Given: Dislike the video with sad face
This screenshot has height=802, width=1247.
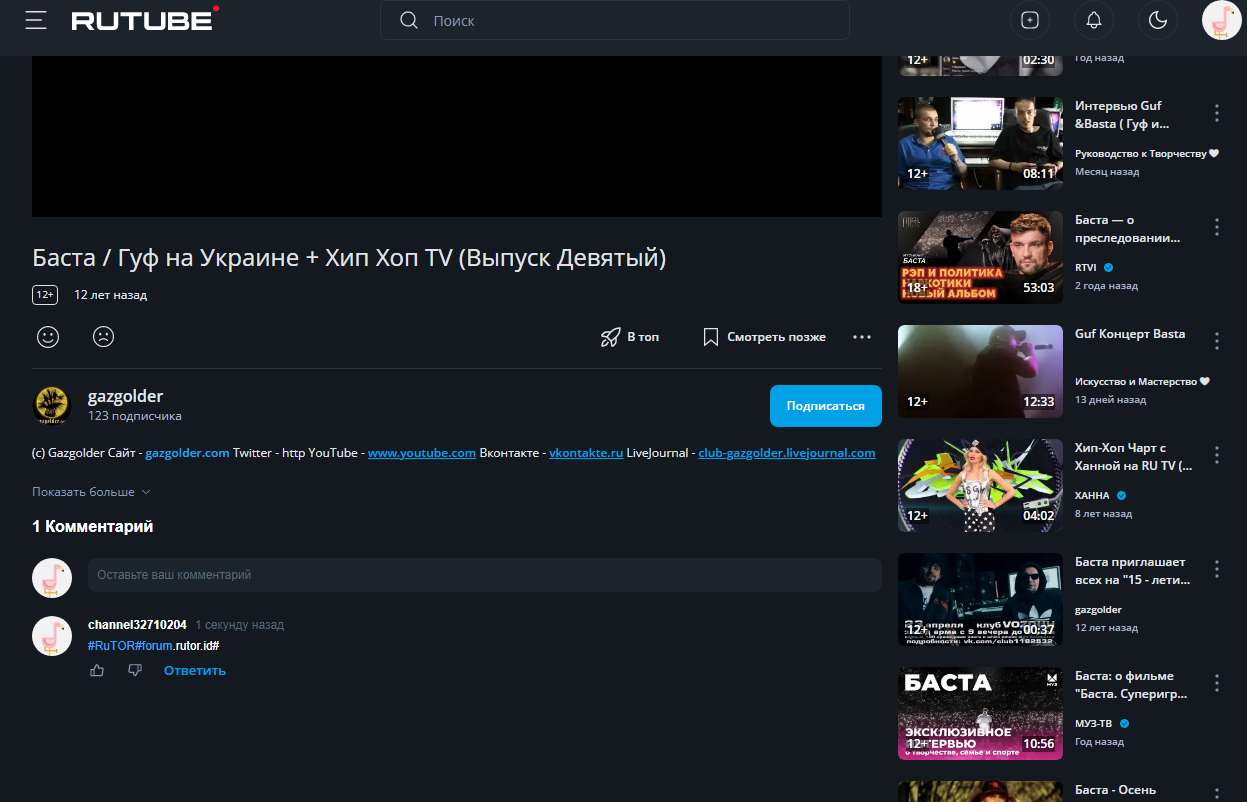Looking at the screenshot, I should [x=103, y=337].
